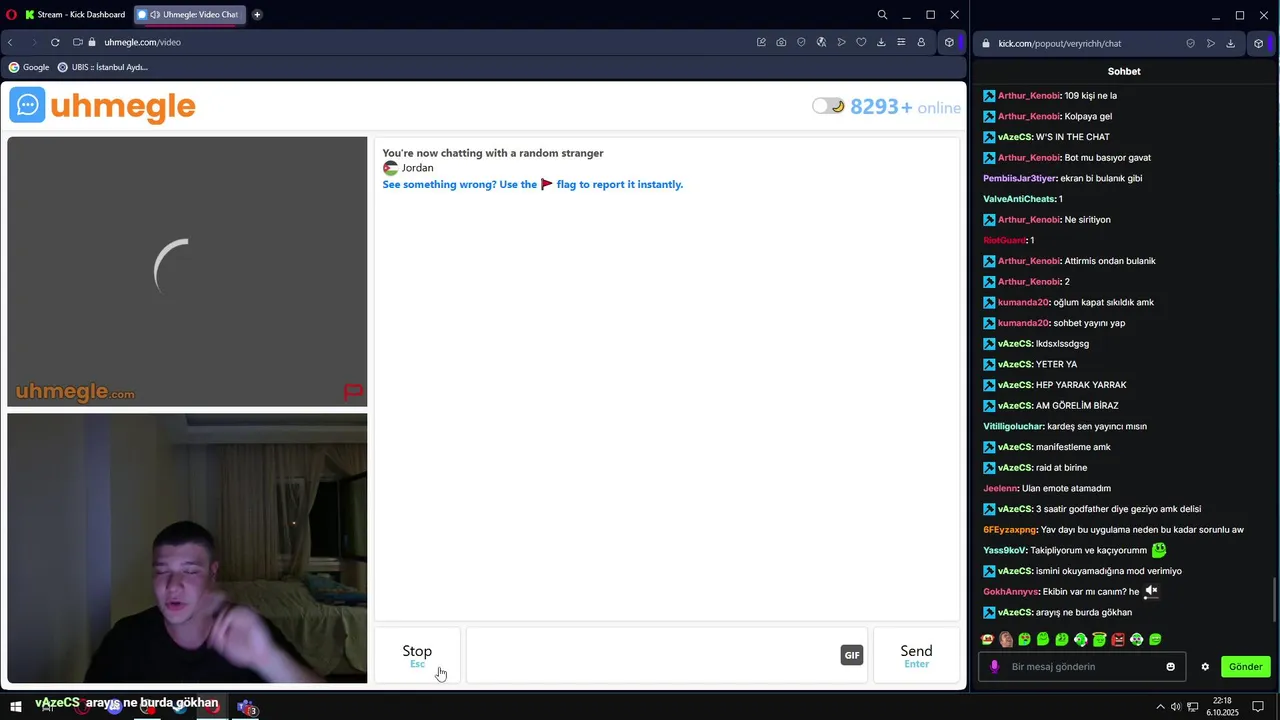This screenshot has height=720, width=1280.
Task: Open a new browser tab with plus button
Action: click(257, 15)
